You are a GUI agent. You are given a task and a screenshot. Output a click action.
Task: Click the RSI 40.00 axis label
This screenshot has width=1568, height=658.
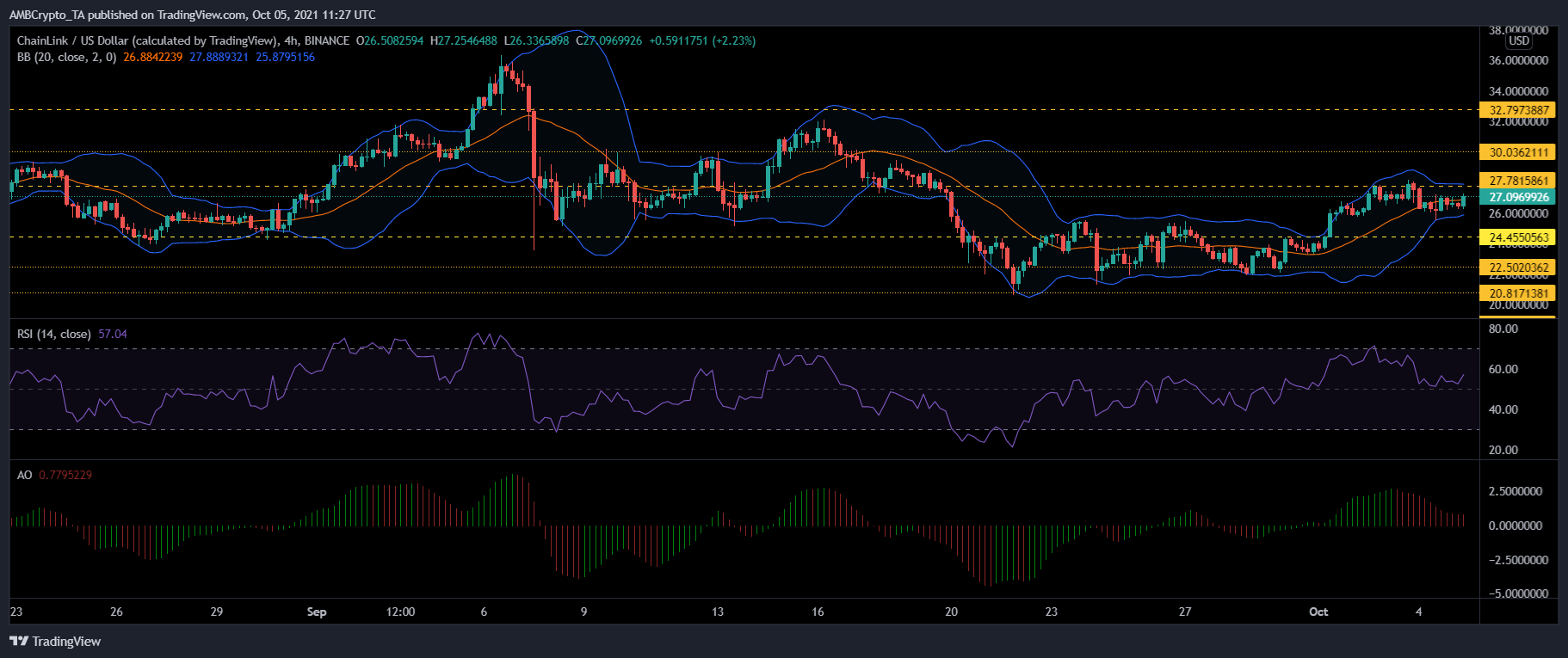coord(1503,409)
